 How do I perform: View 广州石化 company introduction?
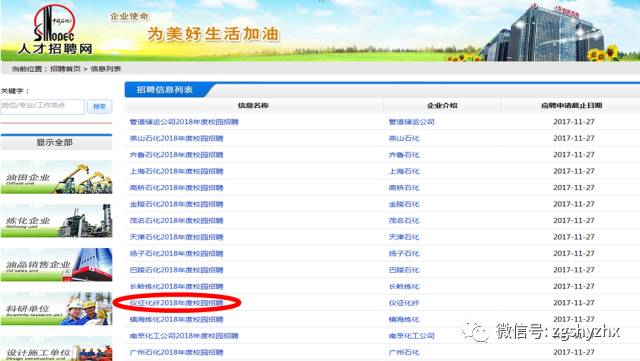tap(404, 352)
